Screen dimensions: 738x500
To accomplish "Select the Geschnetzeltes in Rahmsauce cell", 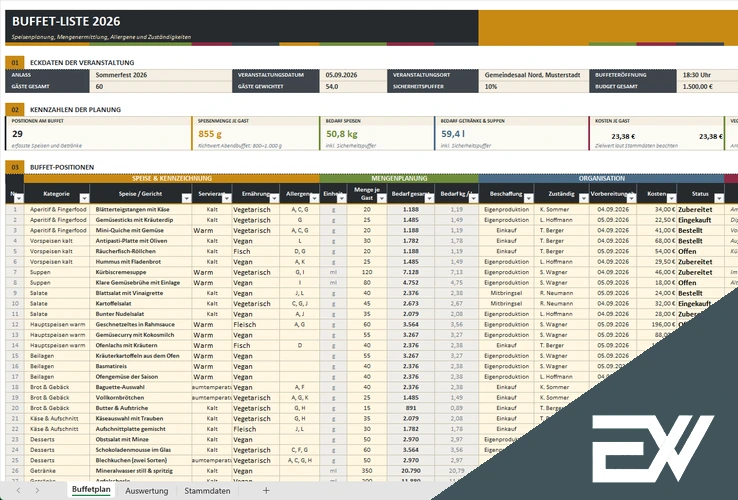I will tap(140, 324).
